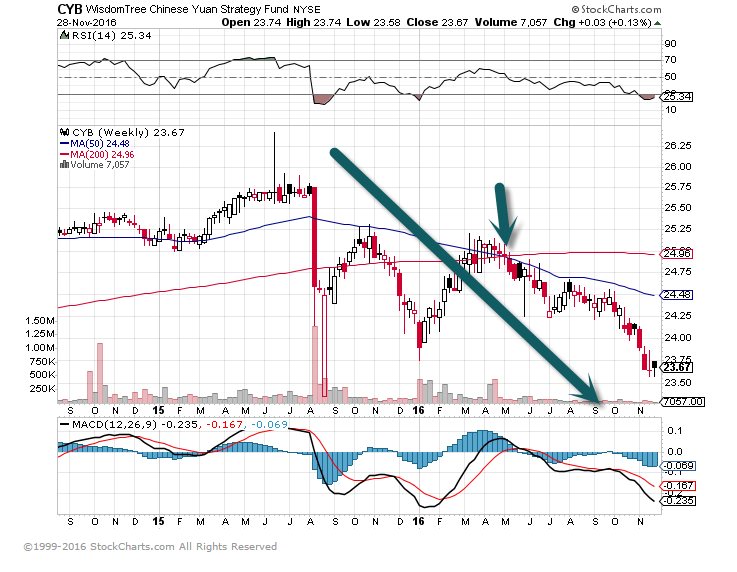The width and height of the screenshot is (737, 572).
Task: Click the Volume 7,057 legend entry in price panel
Action: pyautogui.click(x=100, y=165)
